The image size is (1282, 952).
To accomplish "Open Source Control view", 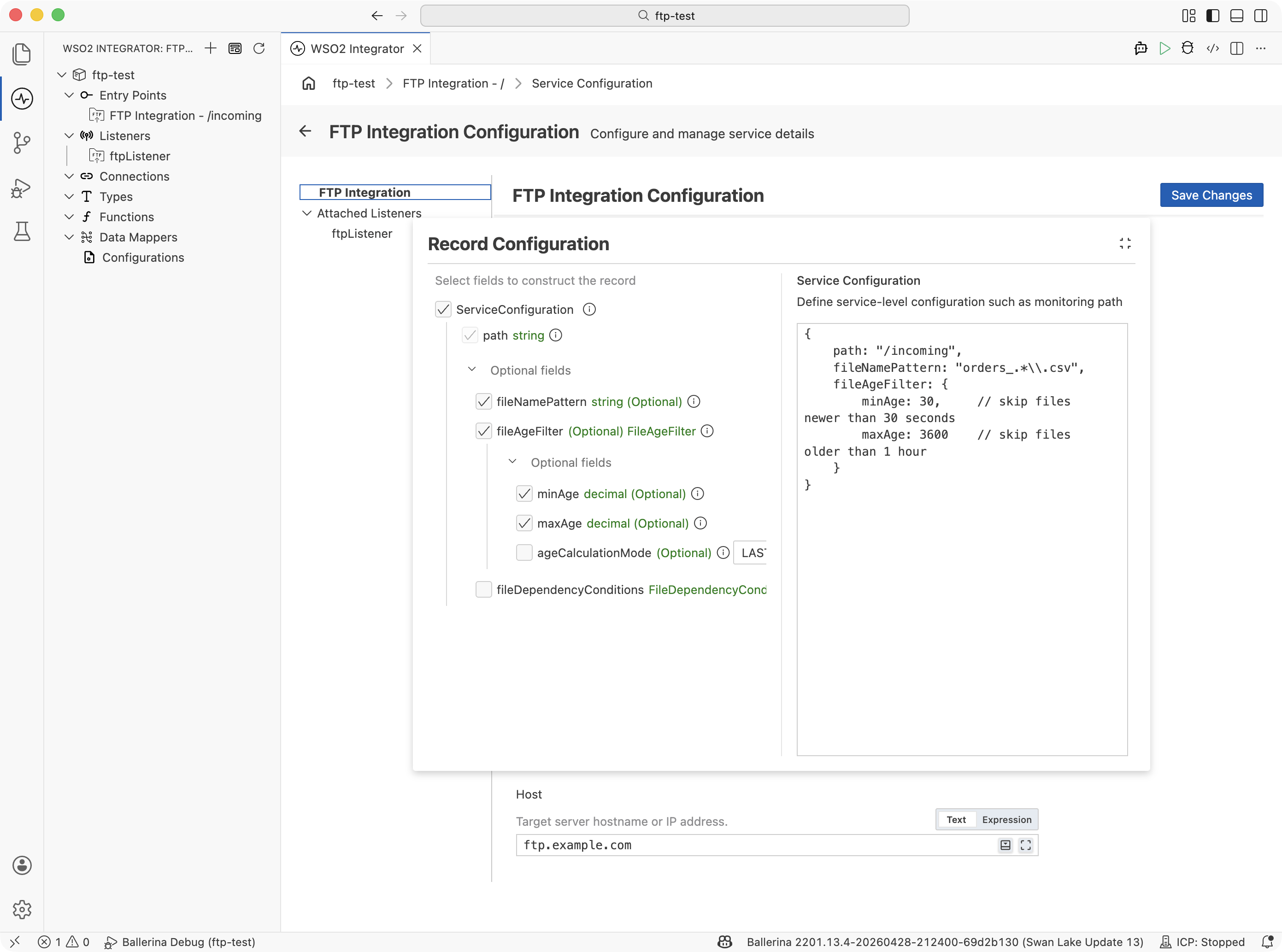I will pyautogui.click(x=22, y=142).
